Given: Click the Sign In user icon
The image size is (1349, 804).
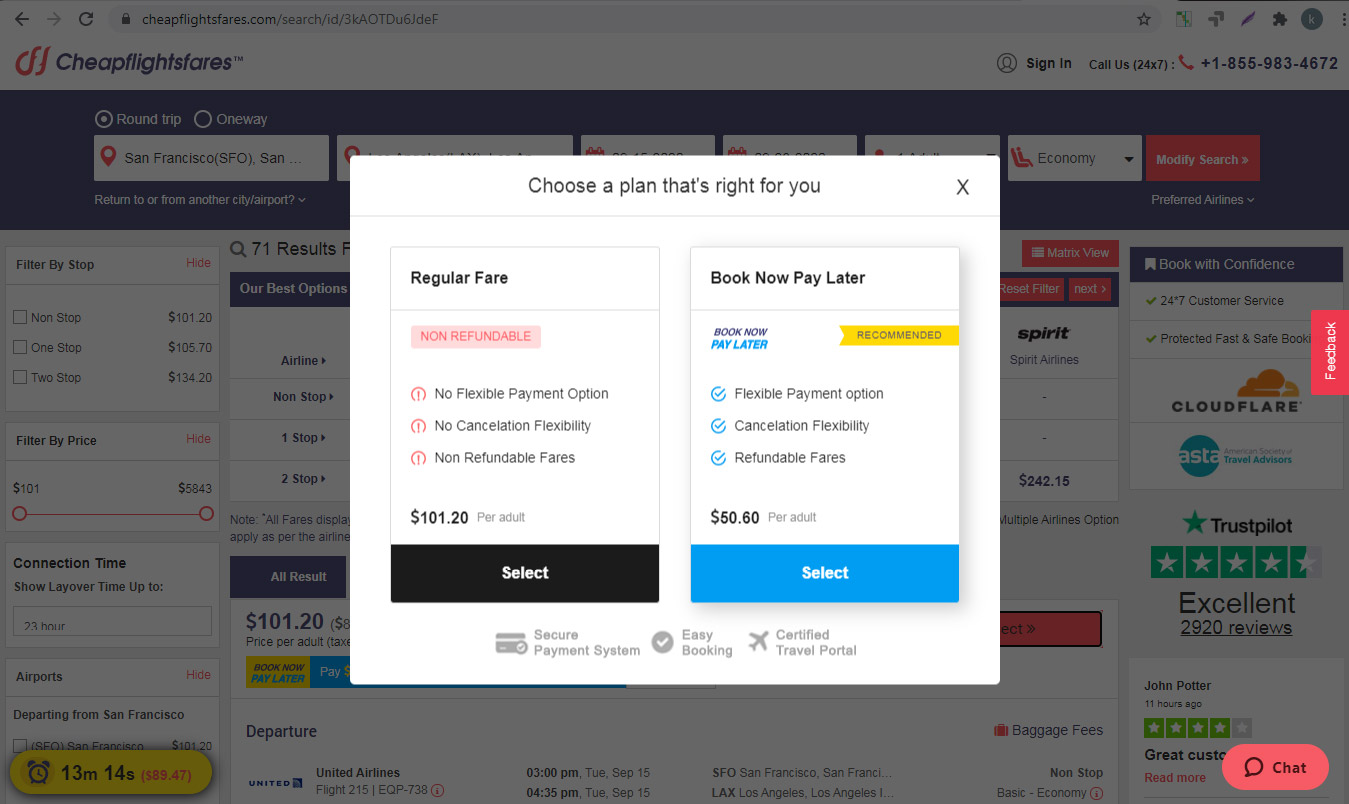Looking at the screenshot, I should (1007, 63).
